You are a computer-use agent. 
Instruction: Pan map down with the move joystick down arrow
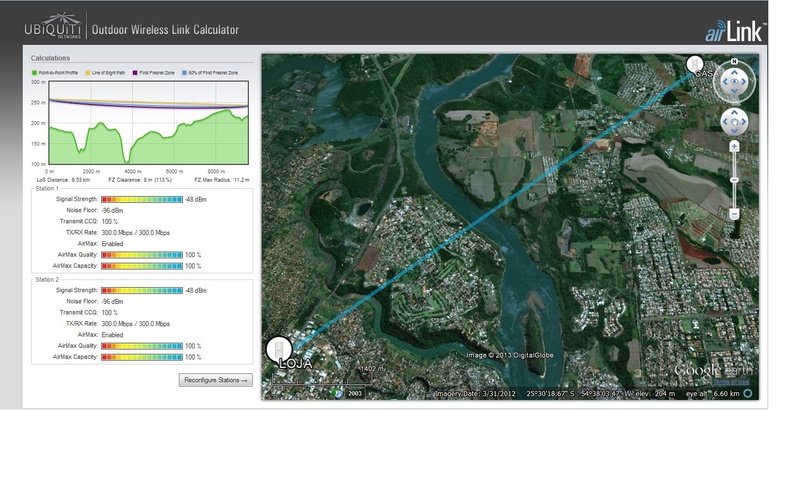734,131
